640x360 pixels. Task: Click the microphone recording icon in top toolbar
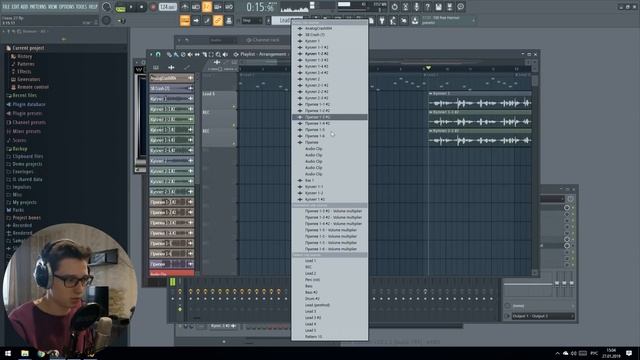pyautogui.click(x=416, y=7)
